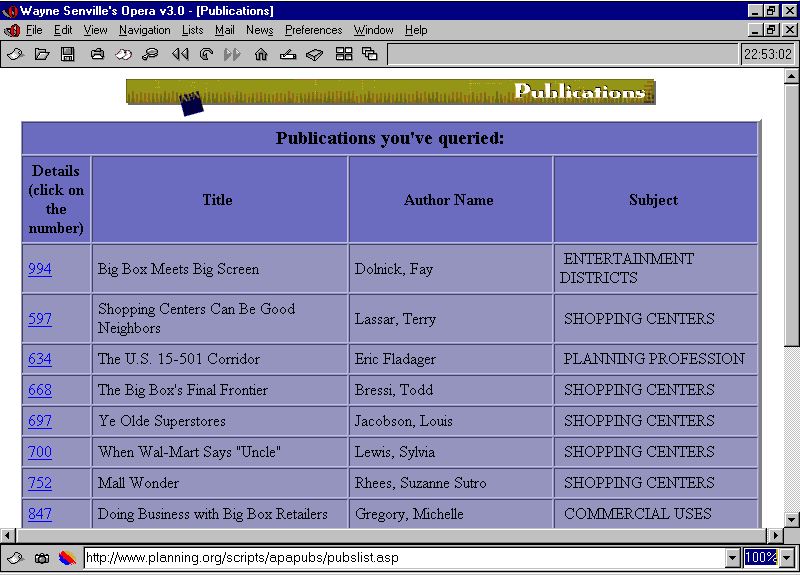Open publication detail link 697
800x575 pixels.
(x=40, y=421)
